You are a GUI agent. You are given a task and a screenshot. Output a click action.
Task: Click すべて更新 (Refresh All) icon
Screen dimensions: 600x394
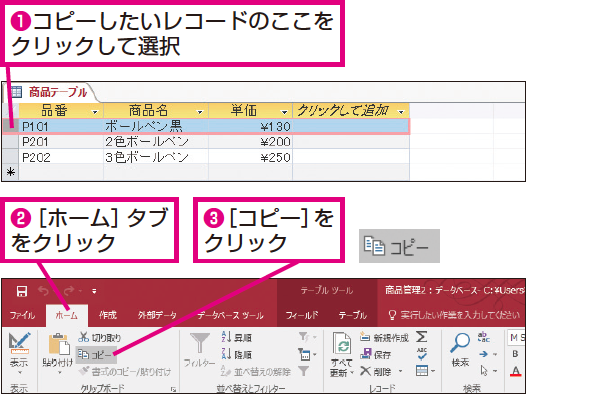coord(342,344)
